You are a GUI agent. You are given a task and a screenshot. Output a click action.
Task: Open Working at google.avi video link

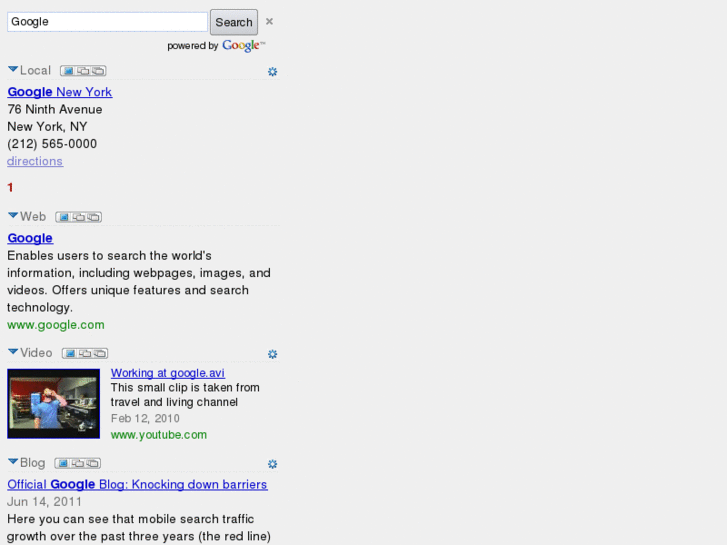pyautogui.click(x=167, y=373)
